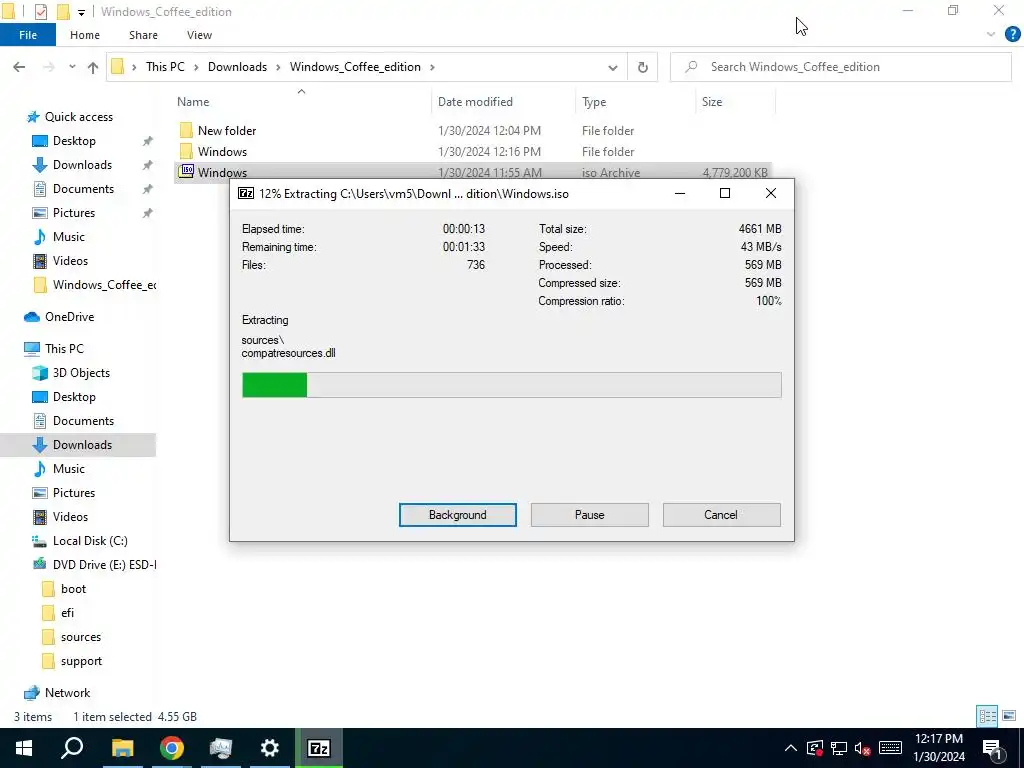
Task: Open Windows_Coffee_edition under Quick access
Action: 95,285
